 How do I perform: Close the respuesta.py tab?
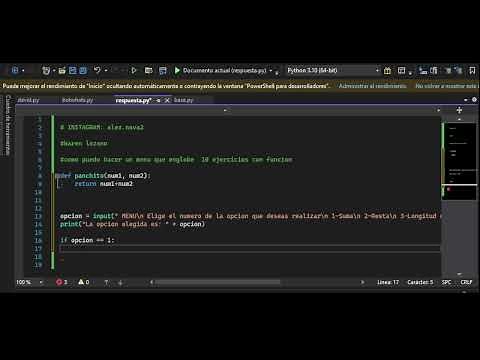[167, 100]
